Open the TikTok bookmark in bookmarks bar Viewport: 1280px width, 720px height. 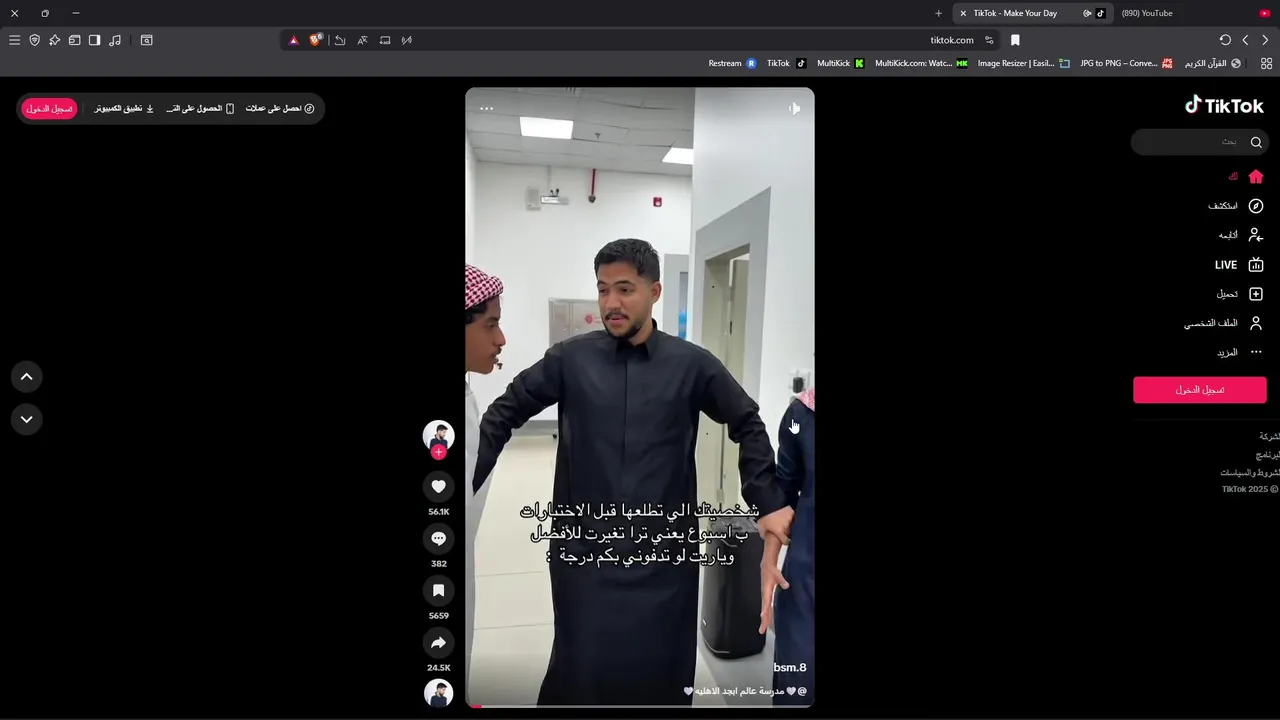[786, 63]
